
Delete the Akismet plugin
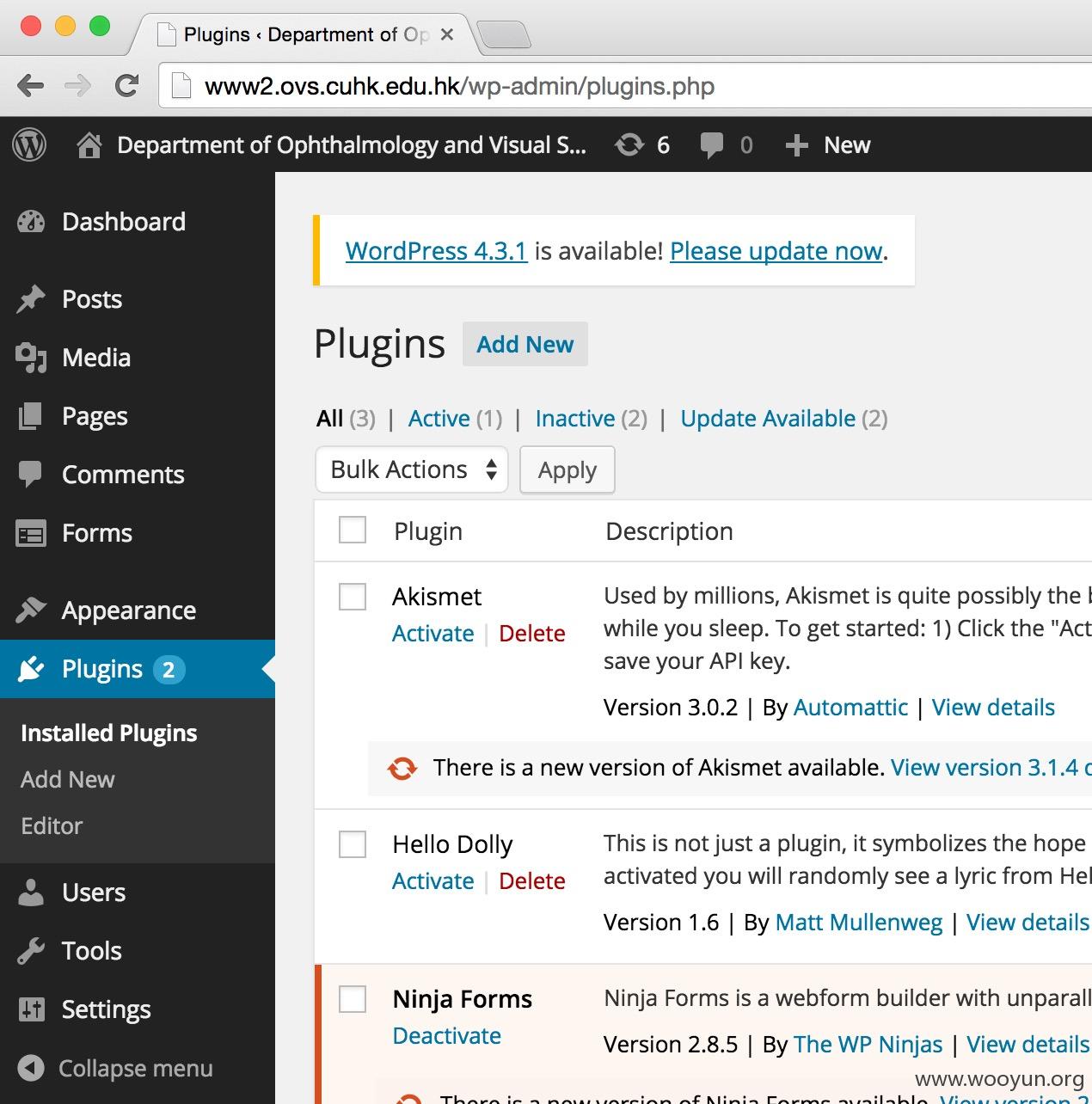tap(532, 634)
